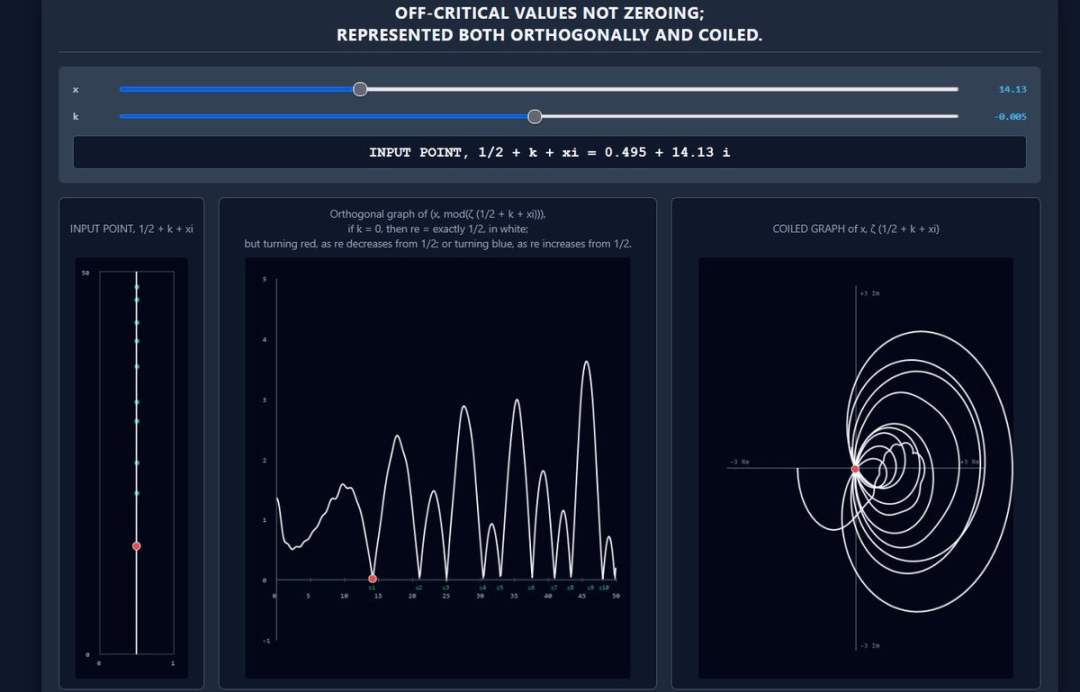Grab the x slider handle
The width and height of the screenshot is (1080, 692).
360,90
